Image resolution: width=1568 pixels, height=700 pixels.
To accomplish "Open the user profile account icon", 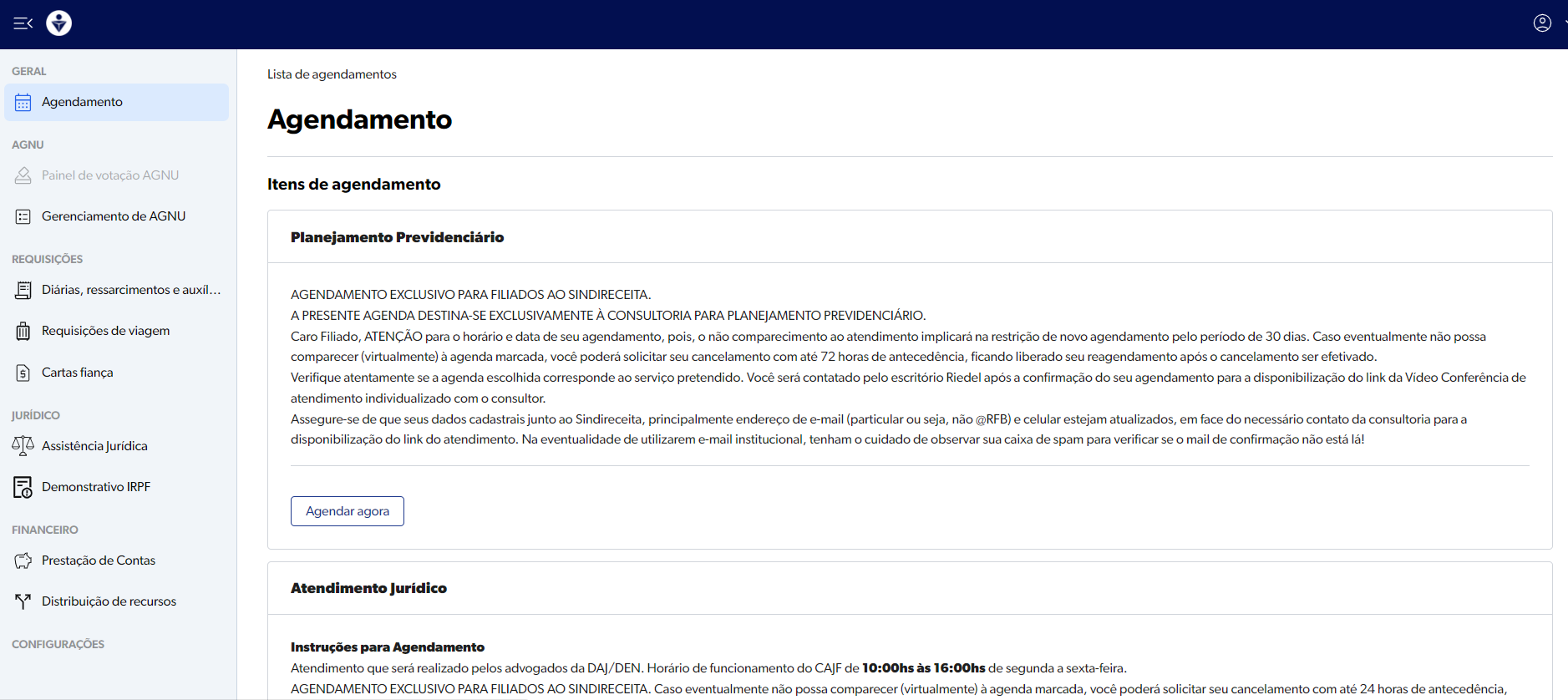I will [x=1542, y=23].
